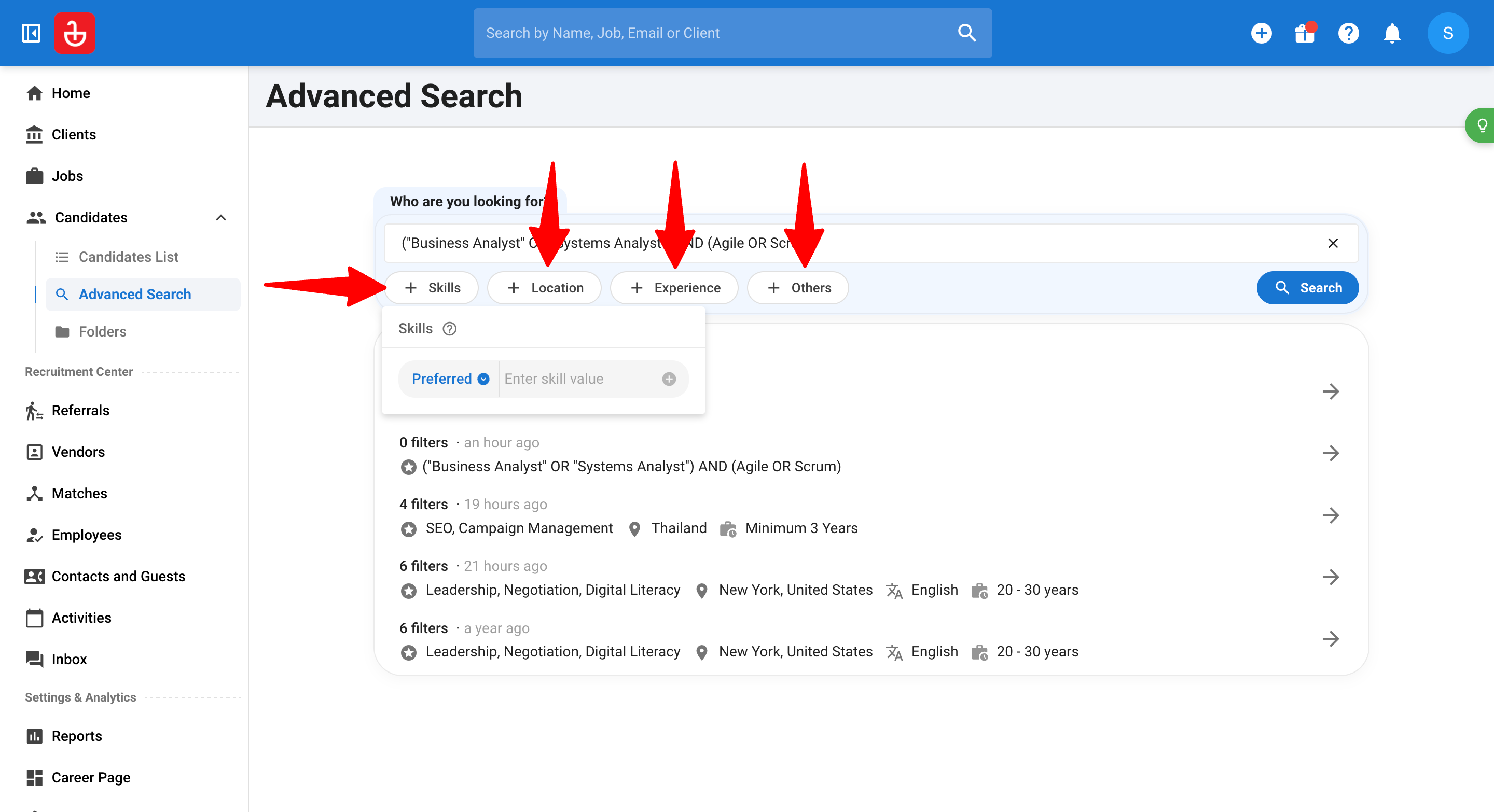The width and height of the screenshot is (1494, 812).
Task: Open Career Page in sidebar
Action: pyautogui.click(x=90, y=777)
